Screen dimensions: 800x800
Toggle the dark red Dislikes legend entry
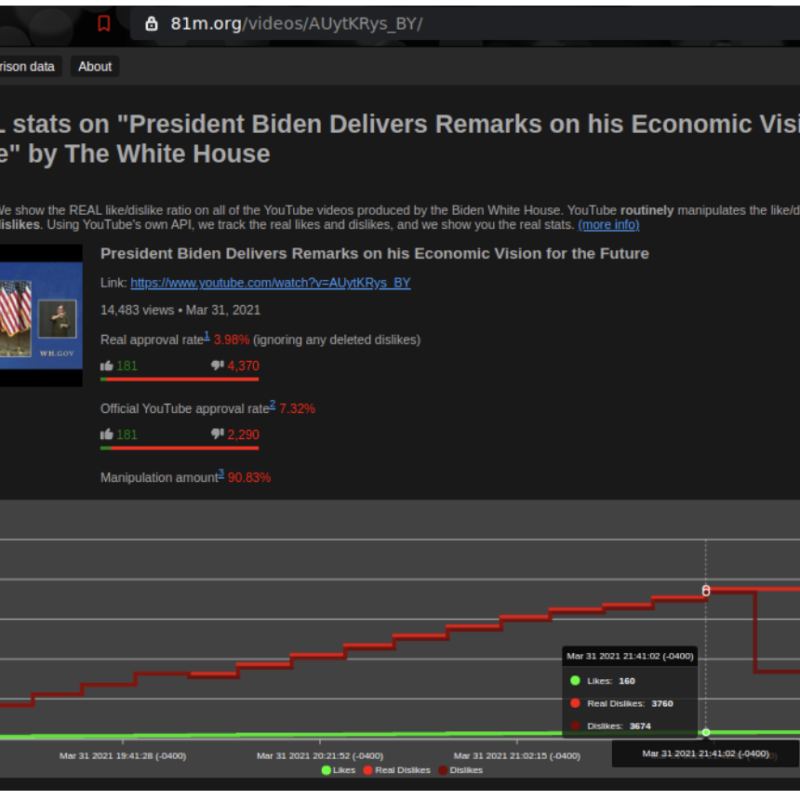tap(459, 770)
